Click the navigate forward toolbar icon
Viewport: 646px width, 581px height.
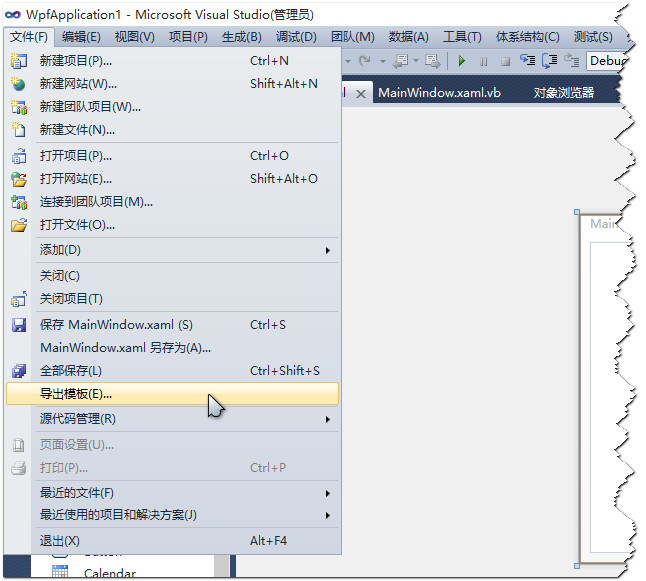(433, 61)
